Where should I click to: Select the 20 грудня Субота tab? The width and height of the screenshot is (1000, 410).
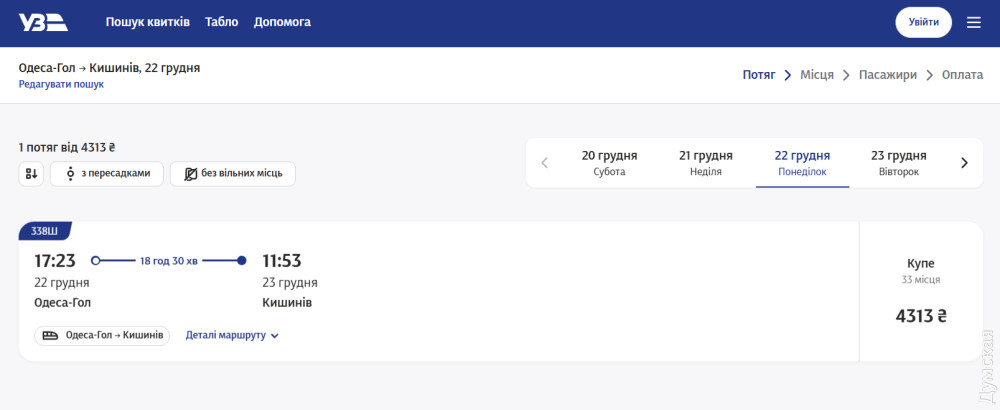(x=609, y=163)
